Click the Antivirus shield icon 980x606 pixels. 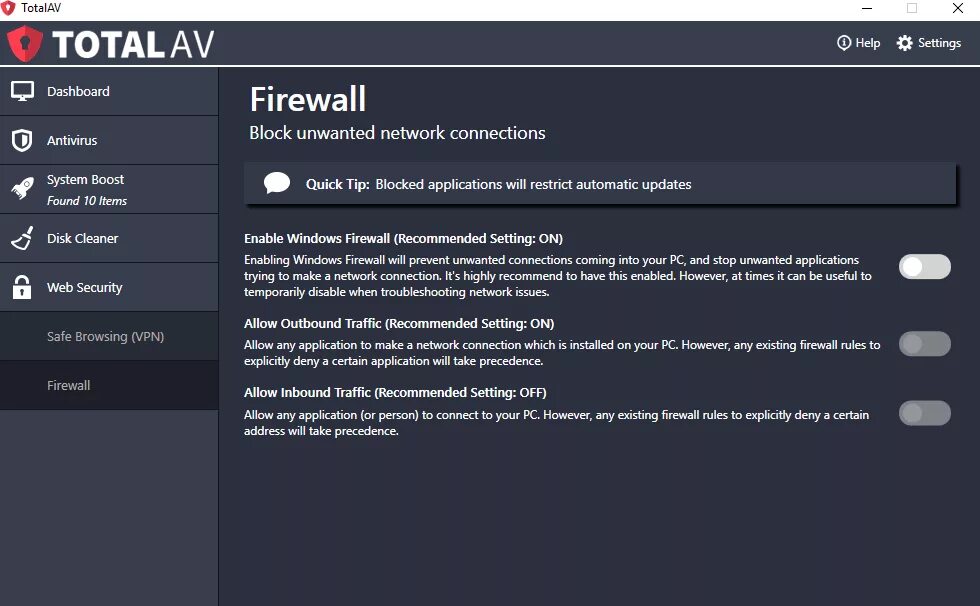click(x=22, y=140)
